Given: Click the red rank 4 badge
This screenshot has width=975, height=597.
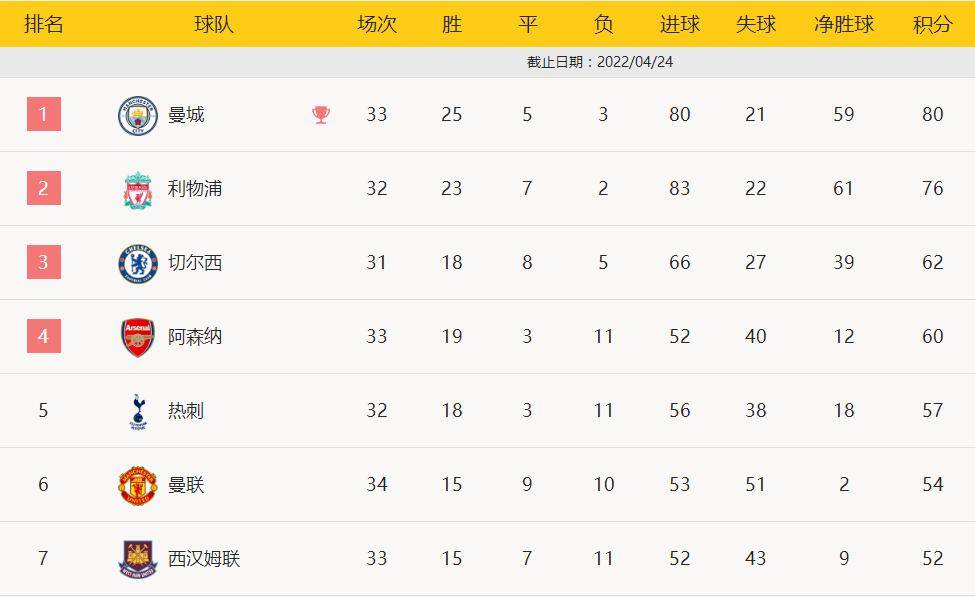Looking at the screenshot, I should pyautogui.click(x=44, y=336).
